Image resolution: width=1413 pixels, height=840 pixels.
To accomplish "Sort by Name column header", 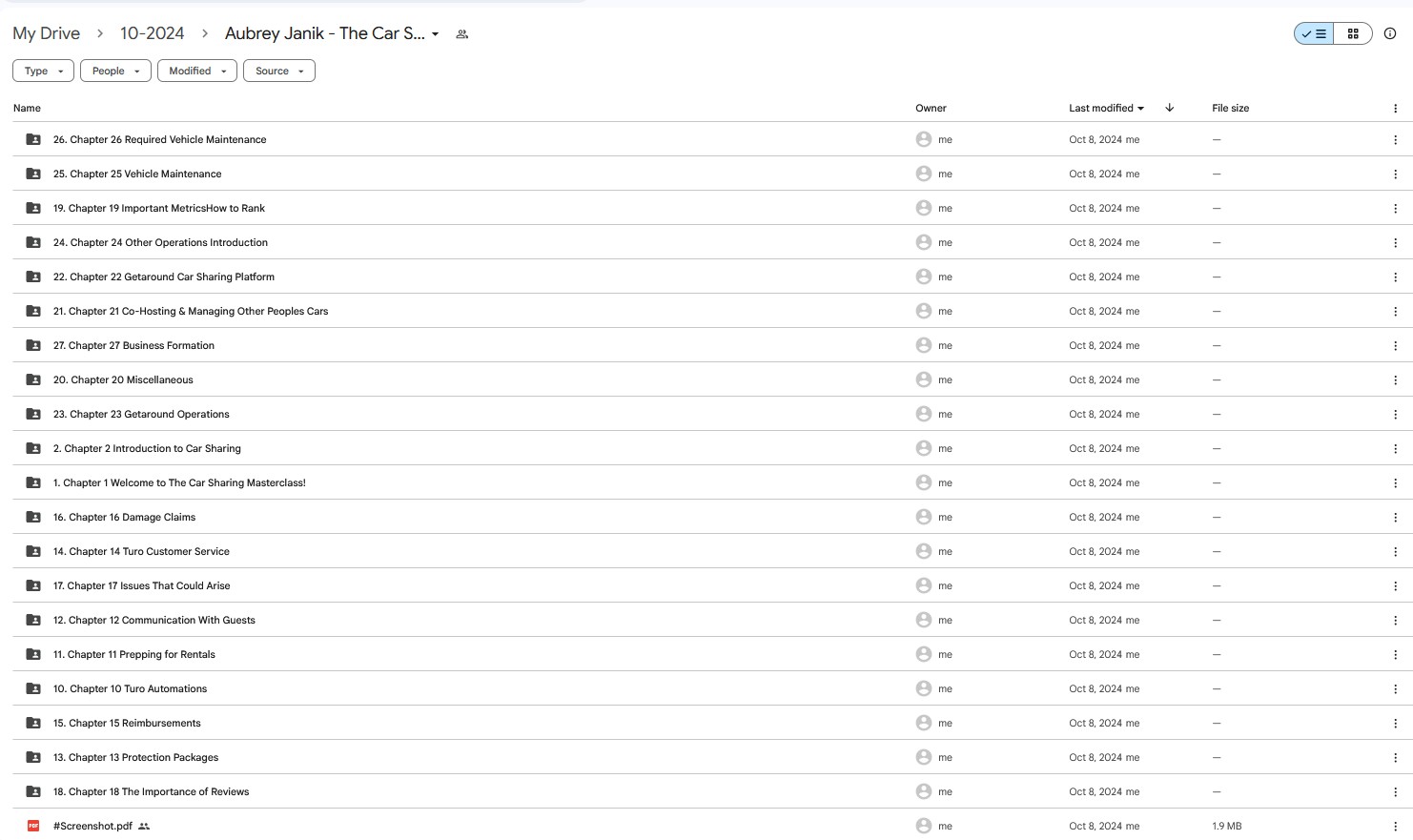I will pos(27,108).
